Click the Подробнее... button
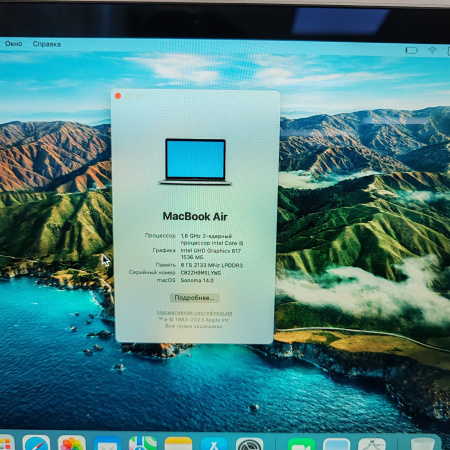Screen dimensions: 450x450 (195, 298)
